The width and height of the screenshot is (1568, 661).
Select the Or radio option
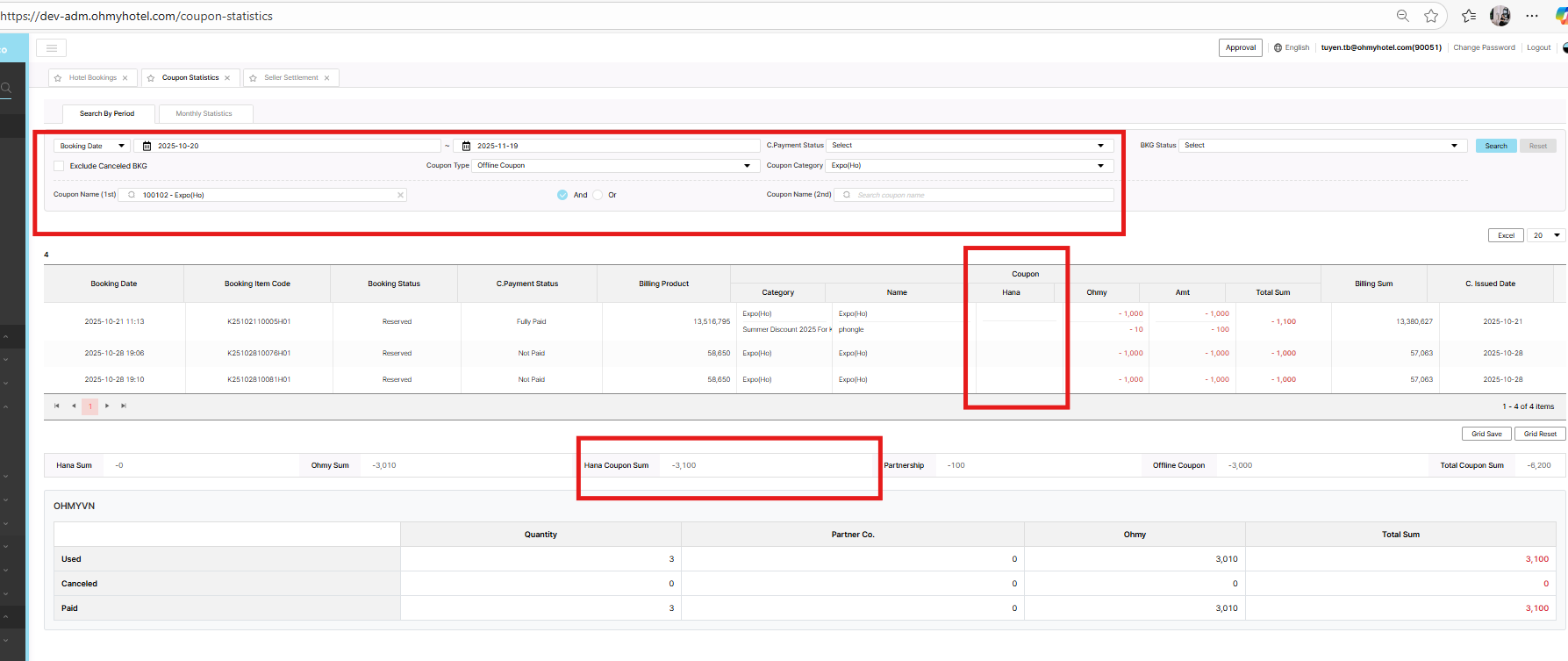click(x=598, y=195)
